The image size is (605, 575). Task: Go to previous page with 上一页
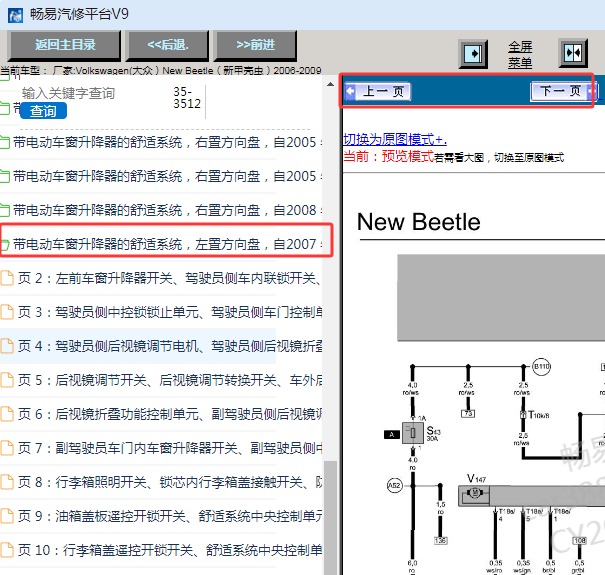(x=377, y=91)
